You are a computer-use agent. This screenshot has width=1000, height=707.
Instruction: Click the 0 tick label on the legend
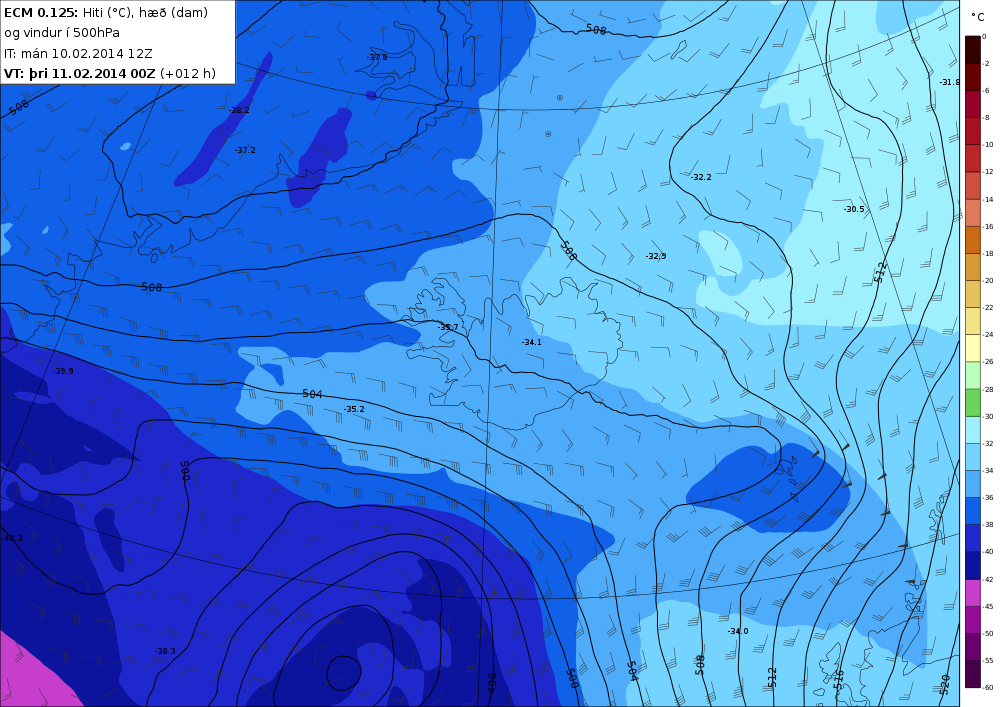coord(985,37)
